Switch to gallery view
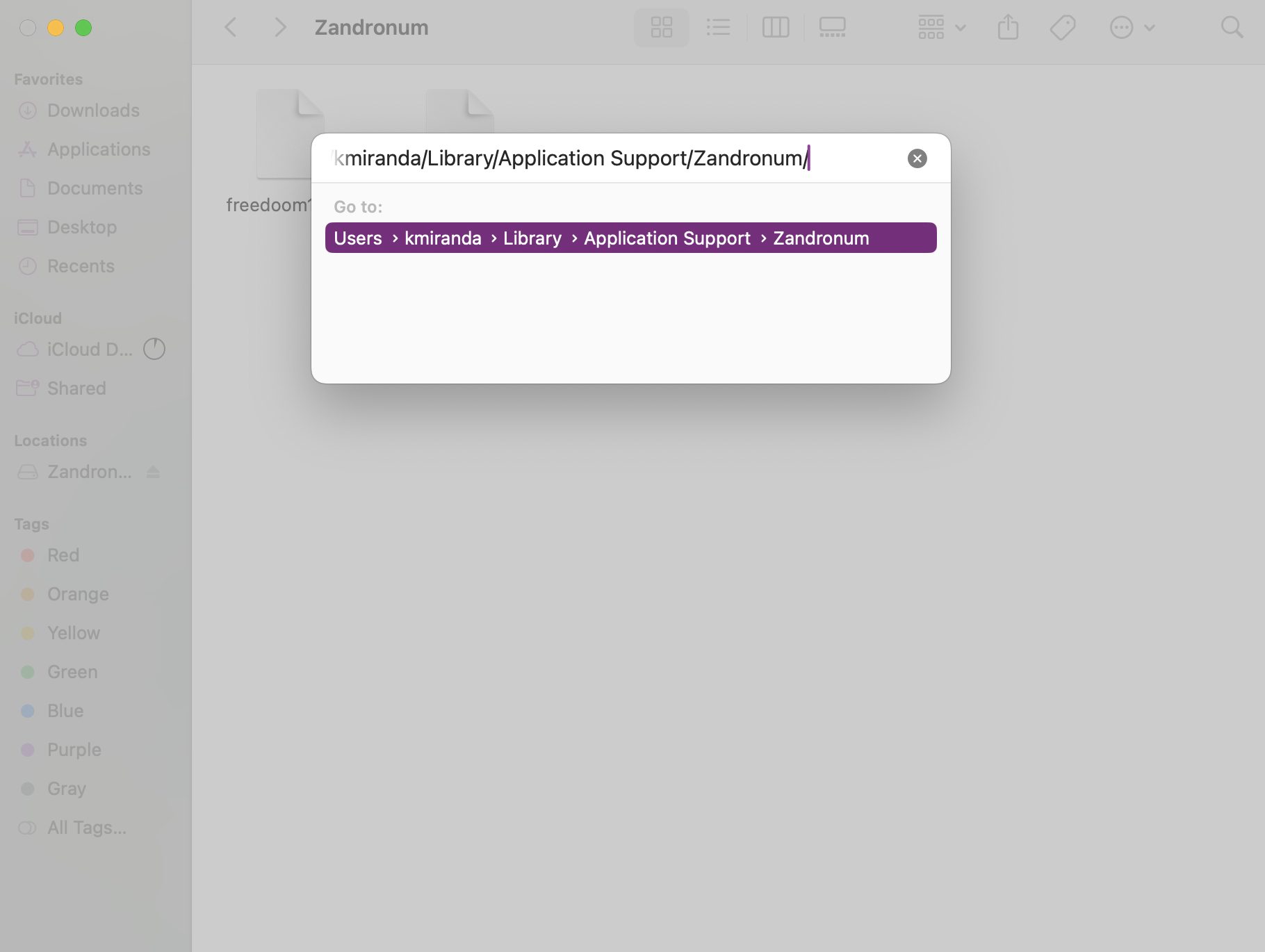The height and width of the screenshot is (952, 1265). click(832, 28)
